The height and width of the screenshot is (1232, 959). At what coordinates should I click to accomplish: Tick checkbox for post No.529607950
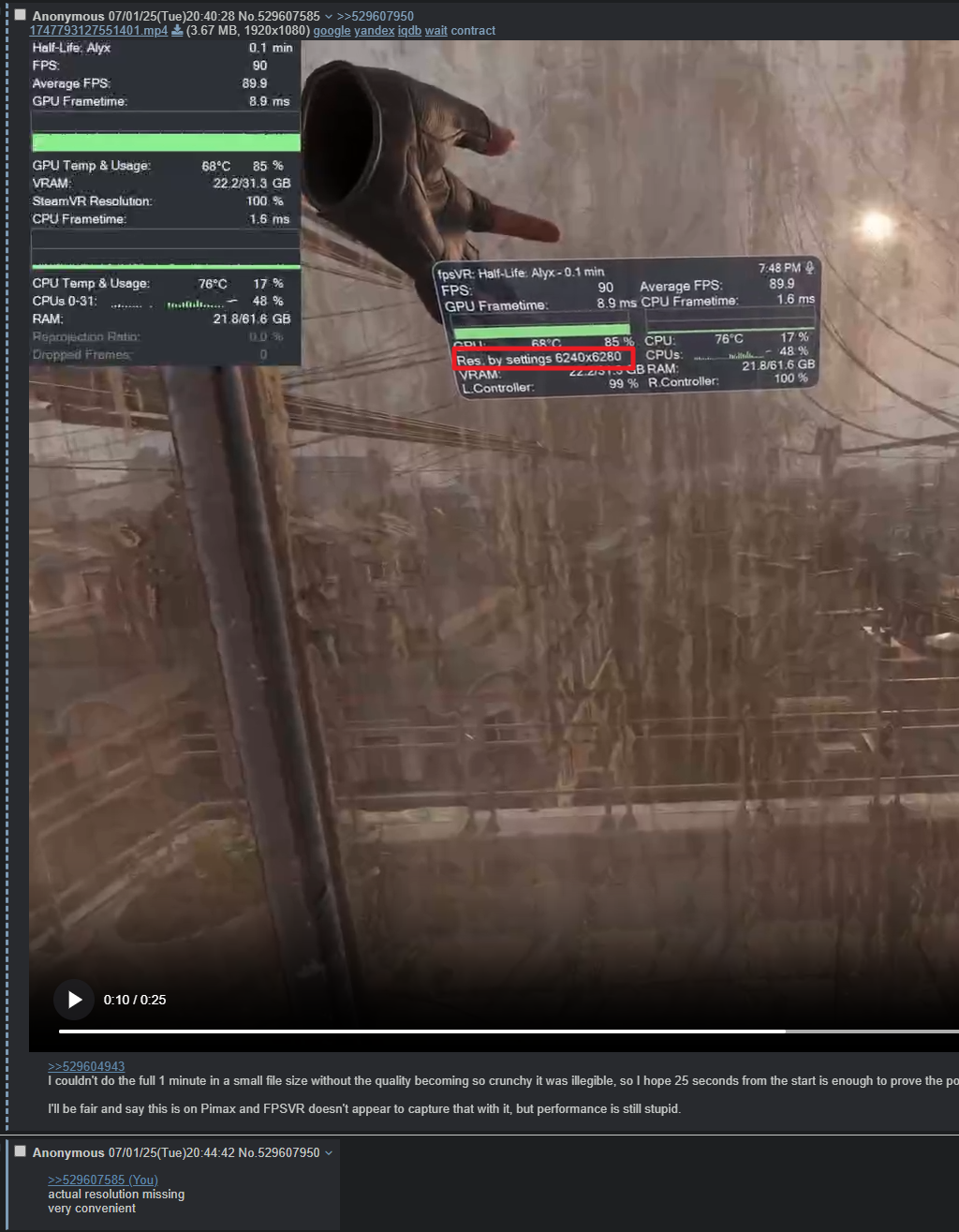click(21, 1151)
